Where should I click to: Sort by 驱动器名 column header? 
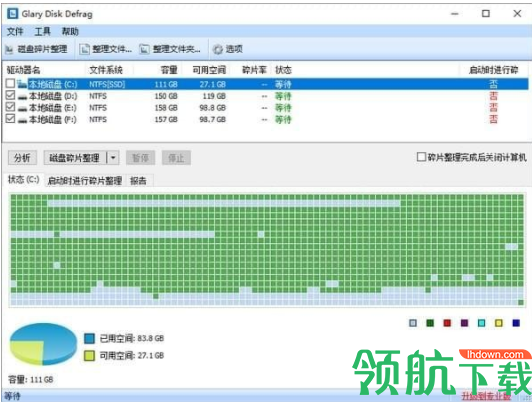click(24, 70)
